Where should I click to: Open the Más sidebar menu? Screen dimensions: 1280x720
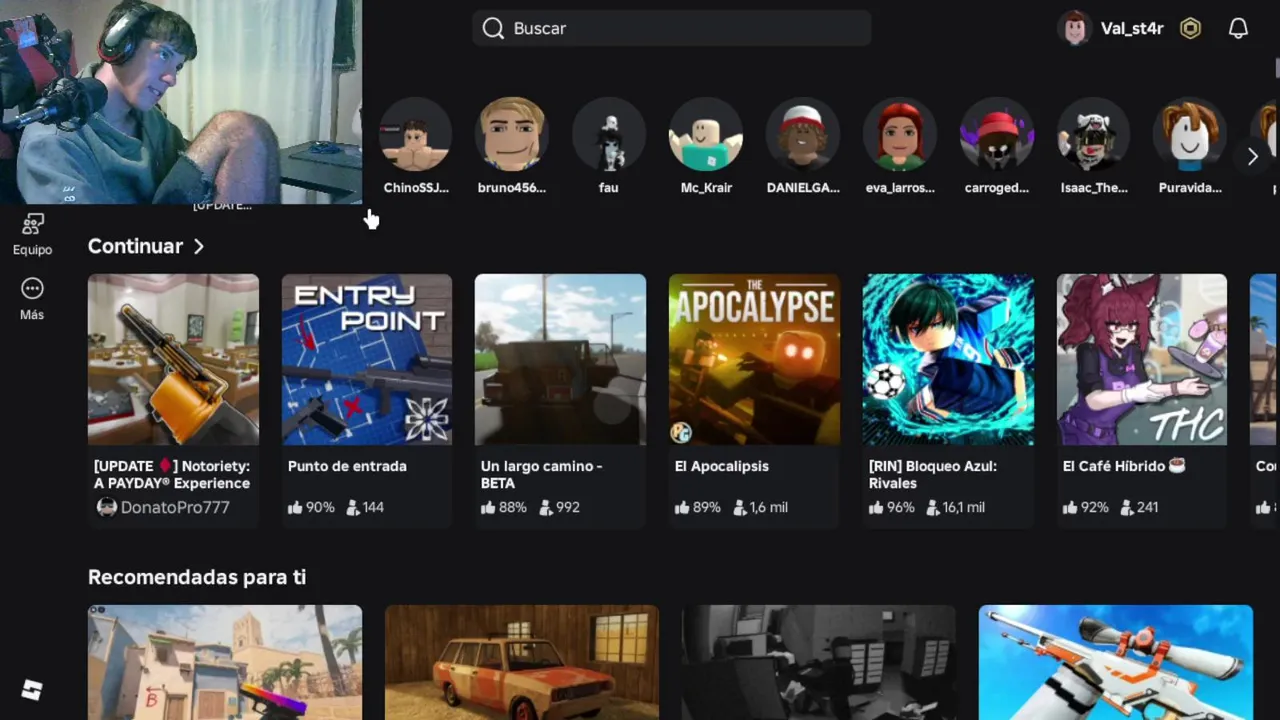click(32, 299)
